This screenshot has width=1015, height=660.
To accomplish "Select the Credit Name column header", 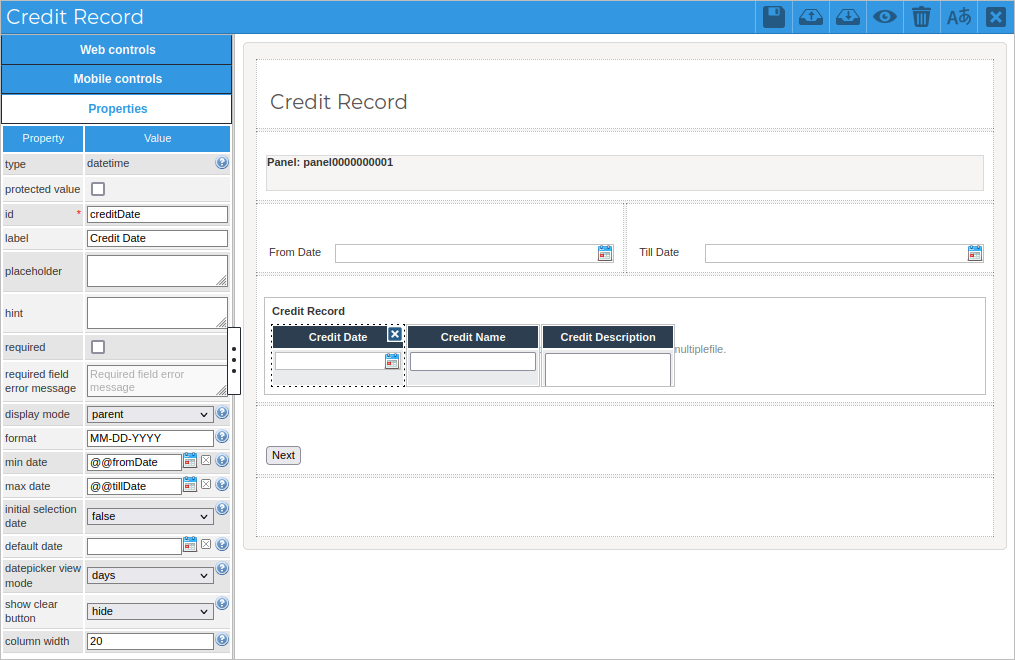I will pos(473,337).
